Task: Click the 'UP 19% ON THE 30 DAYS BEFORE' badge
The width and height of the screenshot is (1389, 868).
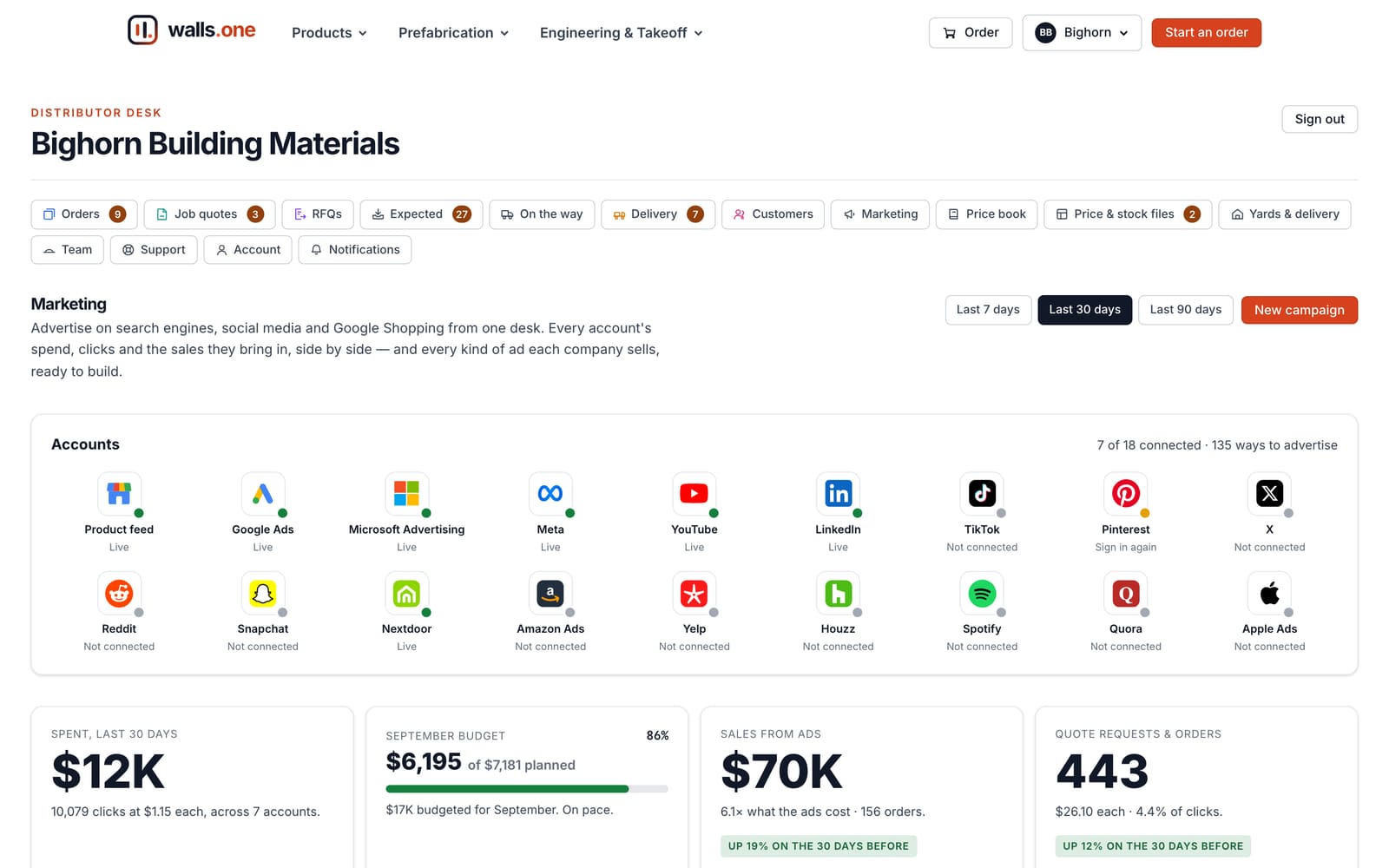Action: [x=819, y=846]
